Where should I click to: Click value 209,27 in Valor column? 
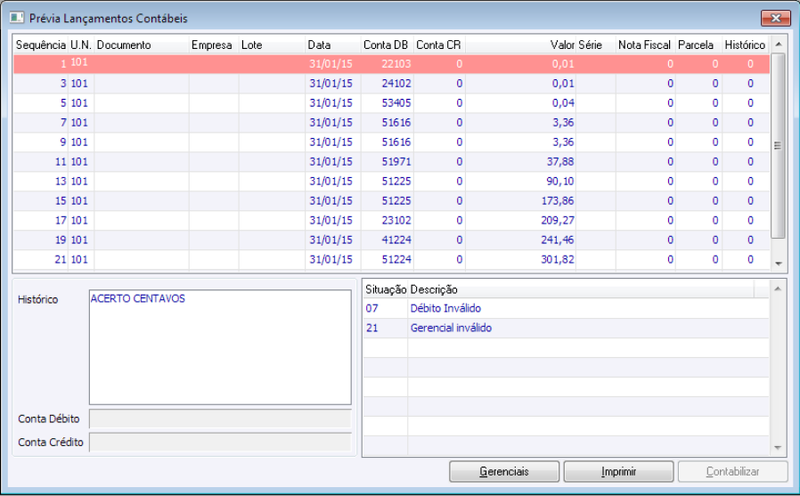point(557,220)
